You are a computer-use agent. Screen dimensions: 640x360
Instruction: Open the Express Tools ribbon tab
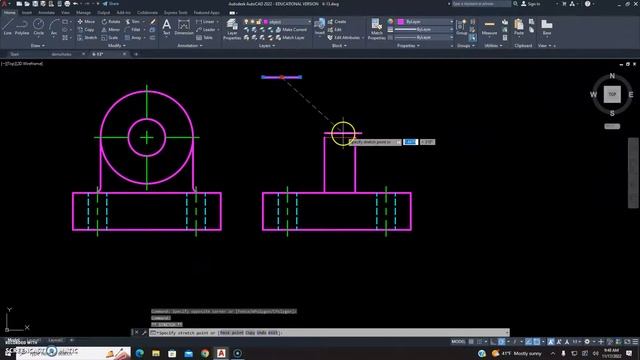point(176,13)
